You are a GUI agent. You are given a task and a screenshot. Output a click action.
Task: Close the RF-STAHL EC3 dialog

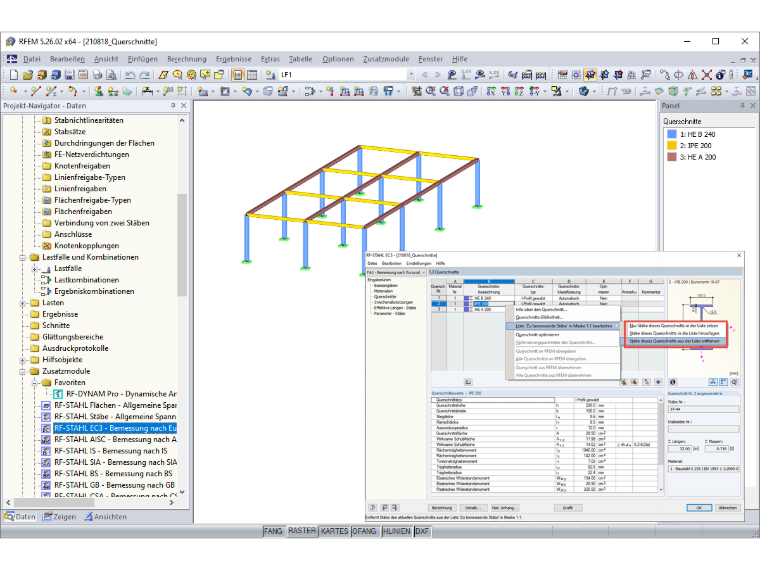[x=739, y=255]
